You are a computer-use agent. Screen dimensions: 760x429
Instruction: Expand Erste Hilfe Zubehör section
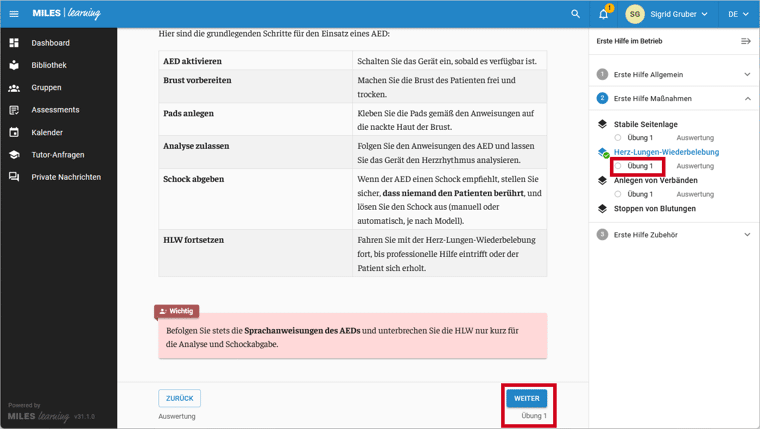(747, 234)
